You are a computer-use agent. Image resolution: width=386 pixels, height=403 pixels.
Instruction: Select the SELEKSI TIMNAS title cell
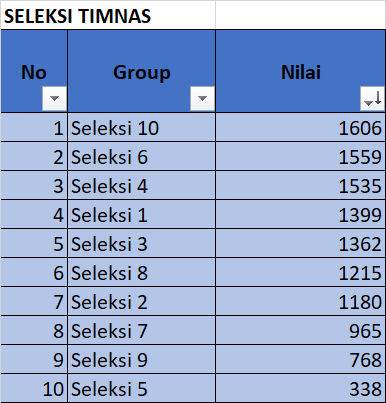pyautogui.click(x=108, y=15)
